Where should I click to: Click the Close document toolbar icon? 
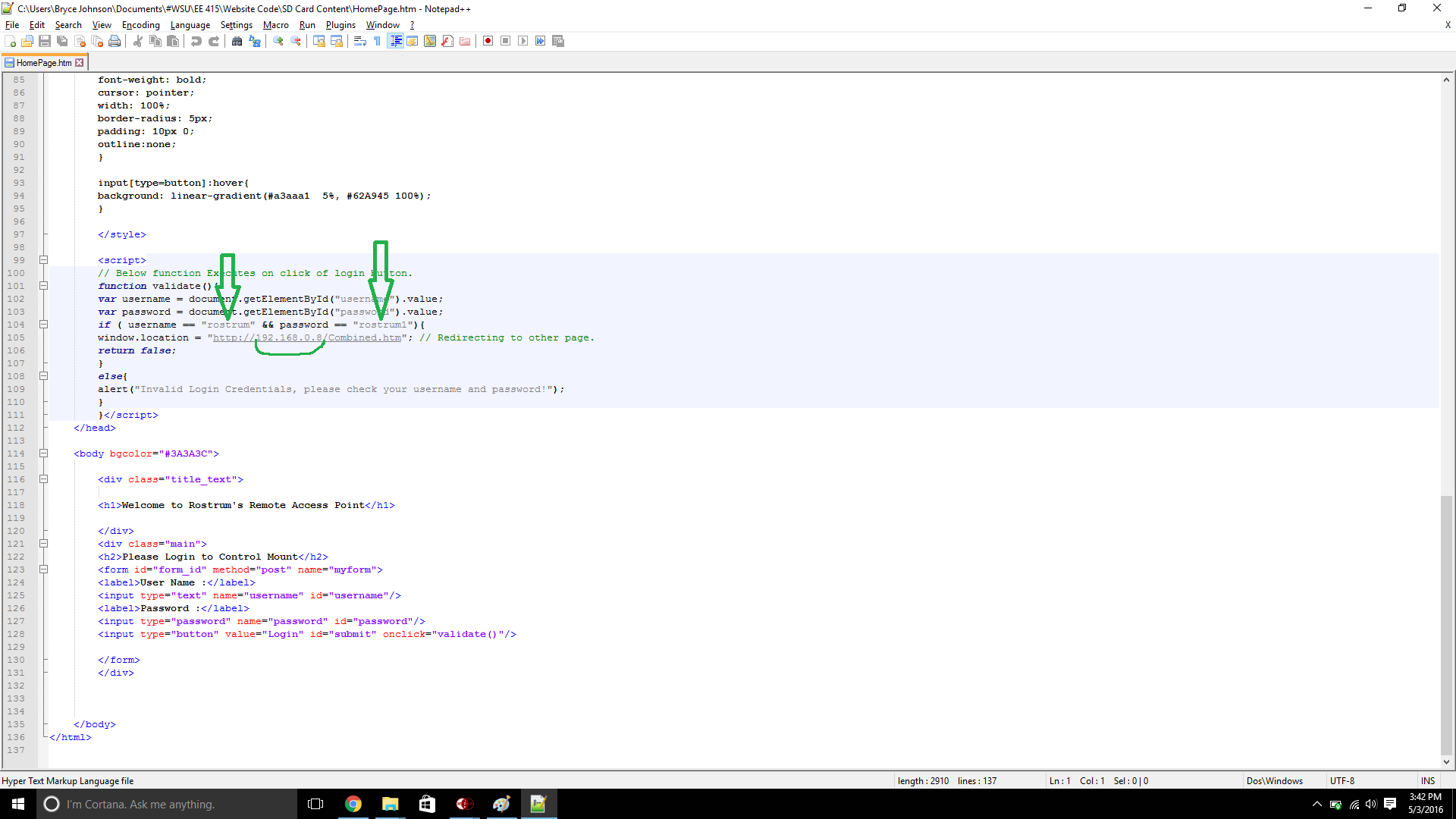(x=80, y=41)
